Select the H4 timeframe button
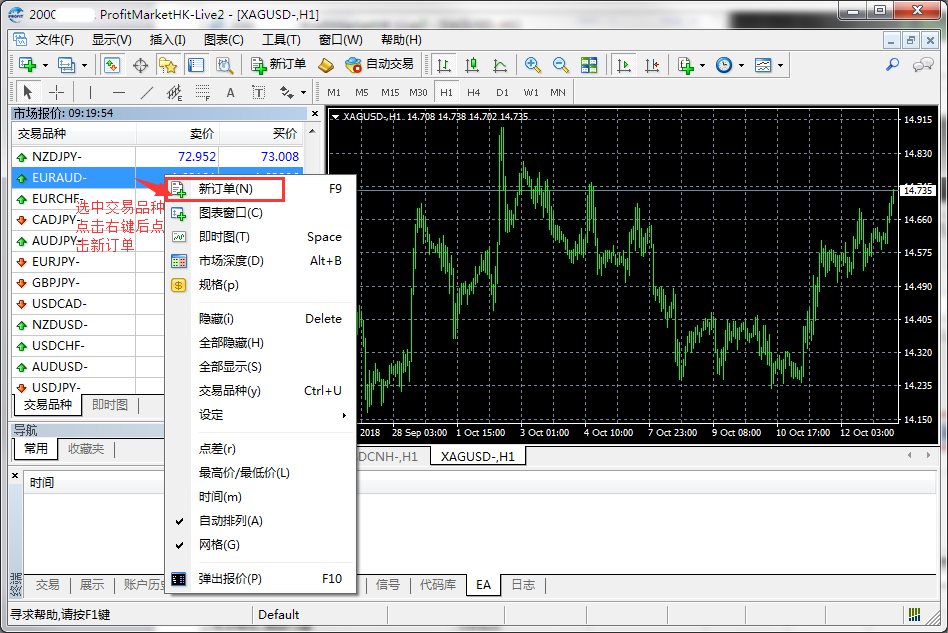This screenshot has width=948, height=633. [473, 92]
